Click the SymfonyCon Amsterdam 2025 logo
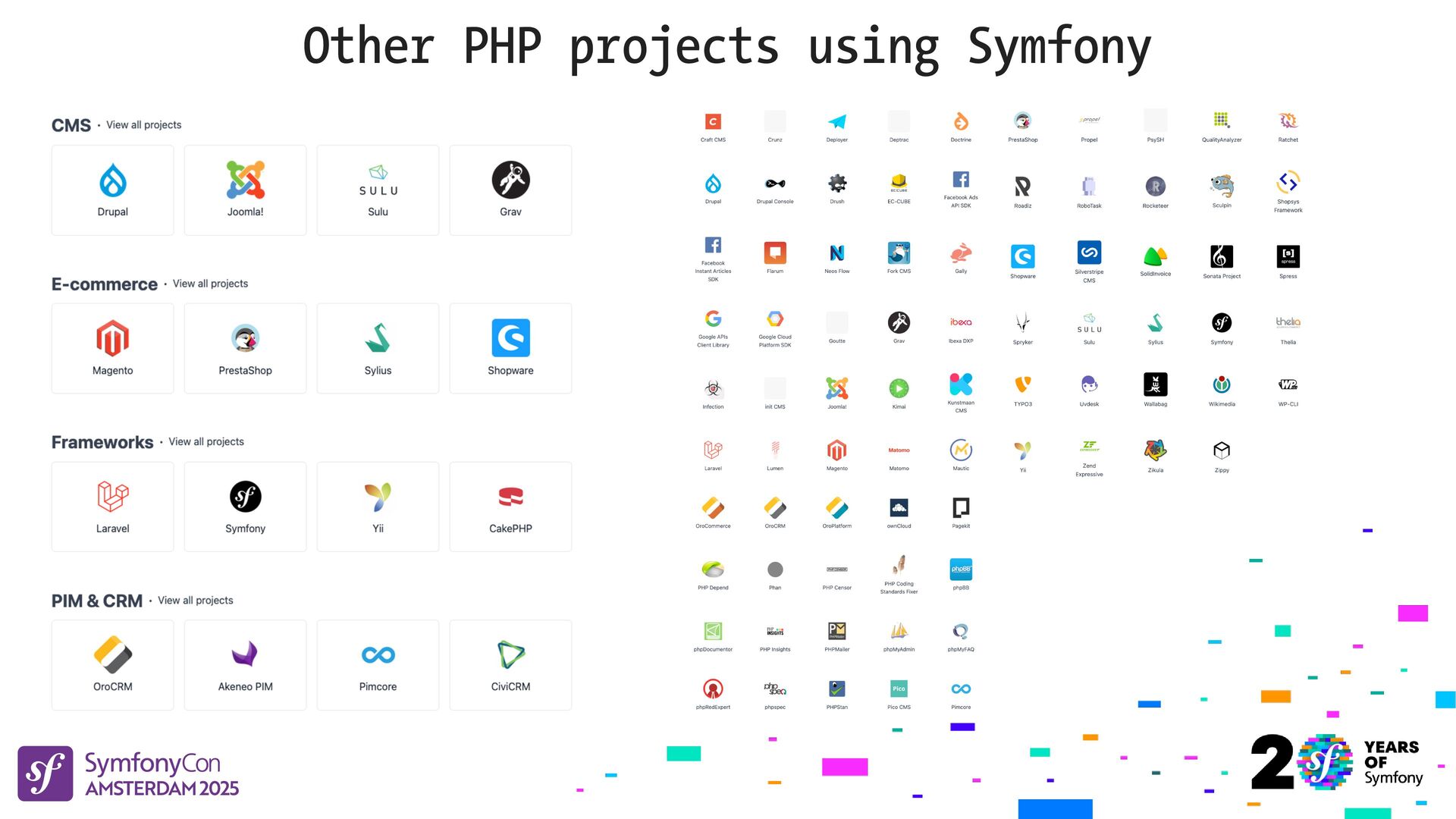This screenshot has height=819, width=1456. (129, 773)
